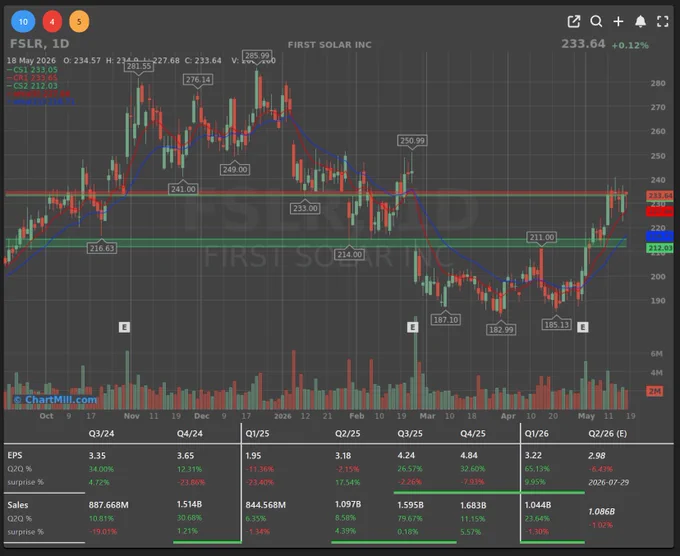Screen dimensions: 680x556
Task: Click the 187.10 low price label
Action: coord(445,320)
